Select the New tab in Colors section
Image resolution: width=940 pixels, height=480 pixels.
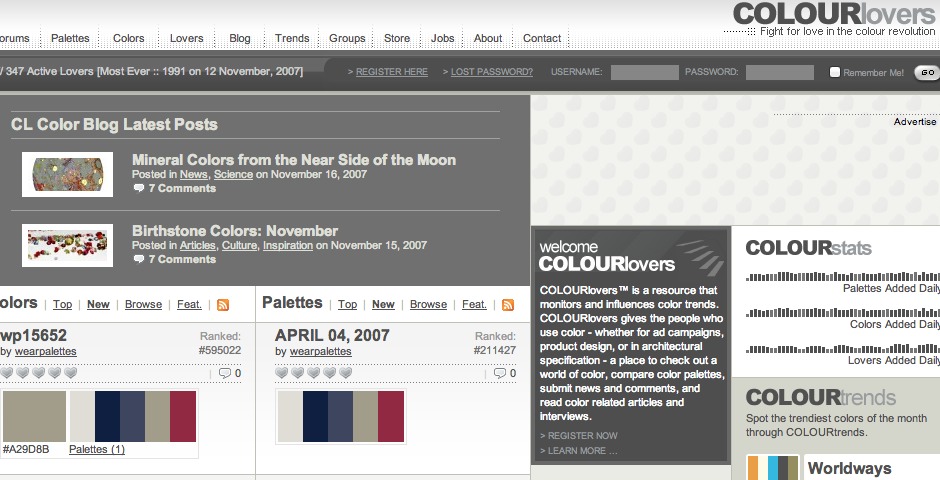tap(98, 304)
